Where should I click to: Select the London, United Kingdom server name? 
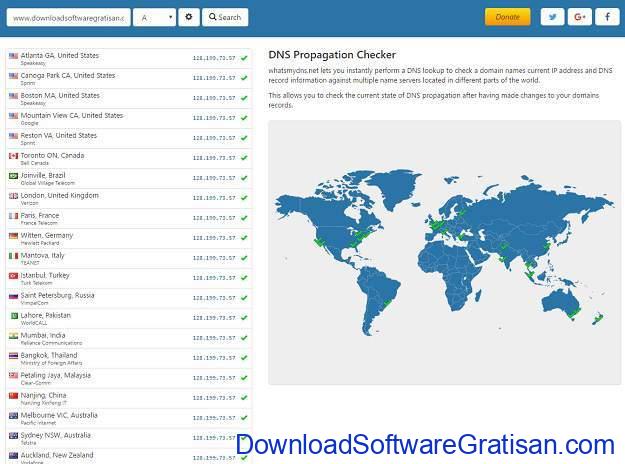point(60,195)
